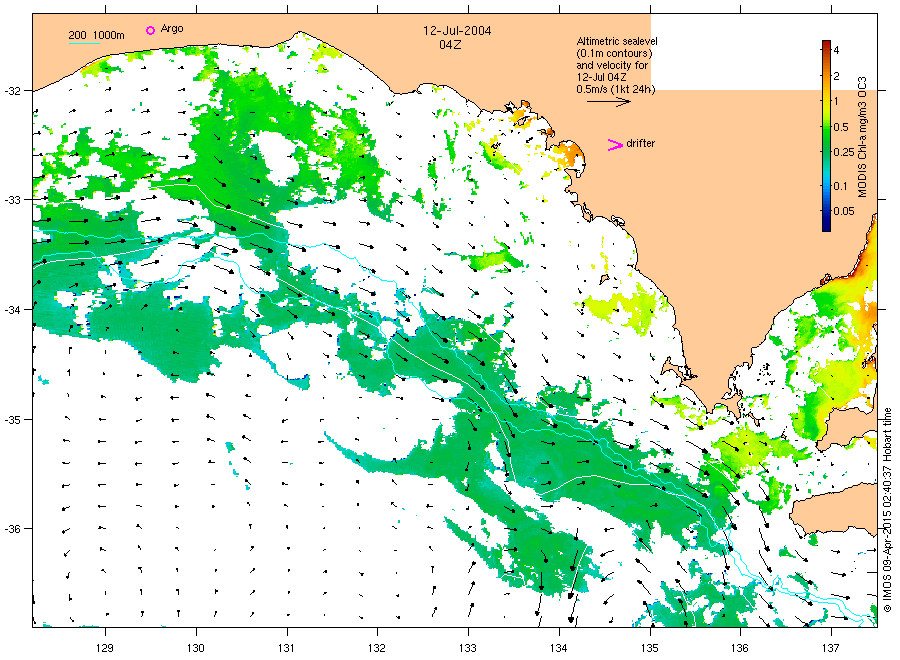This screenshot has width=900, height=660.
Task: Click latitude label -33
Action: click(x=13, y=200)
